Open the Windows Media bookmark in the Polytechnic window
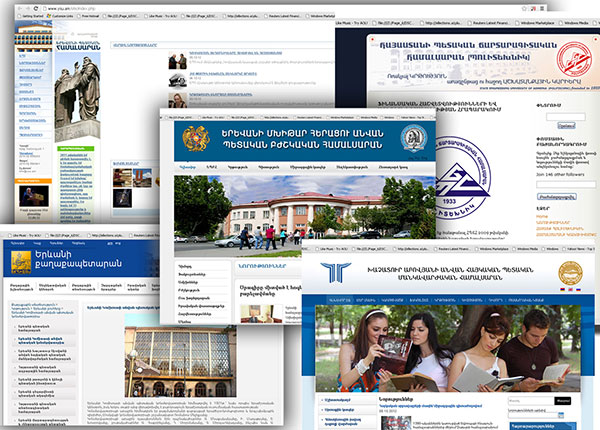Viewport: 600px width, 430px height. pos(575,23)
